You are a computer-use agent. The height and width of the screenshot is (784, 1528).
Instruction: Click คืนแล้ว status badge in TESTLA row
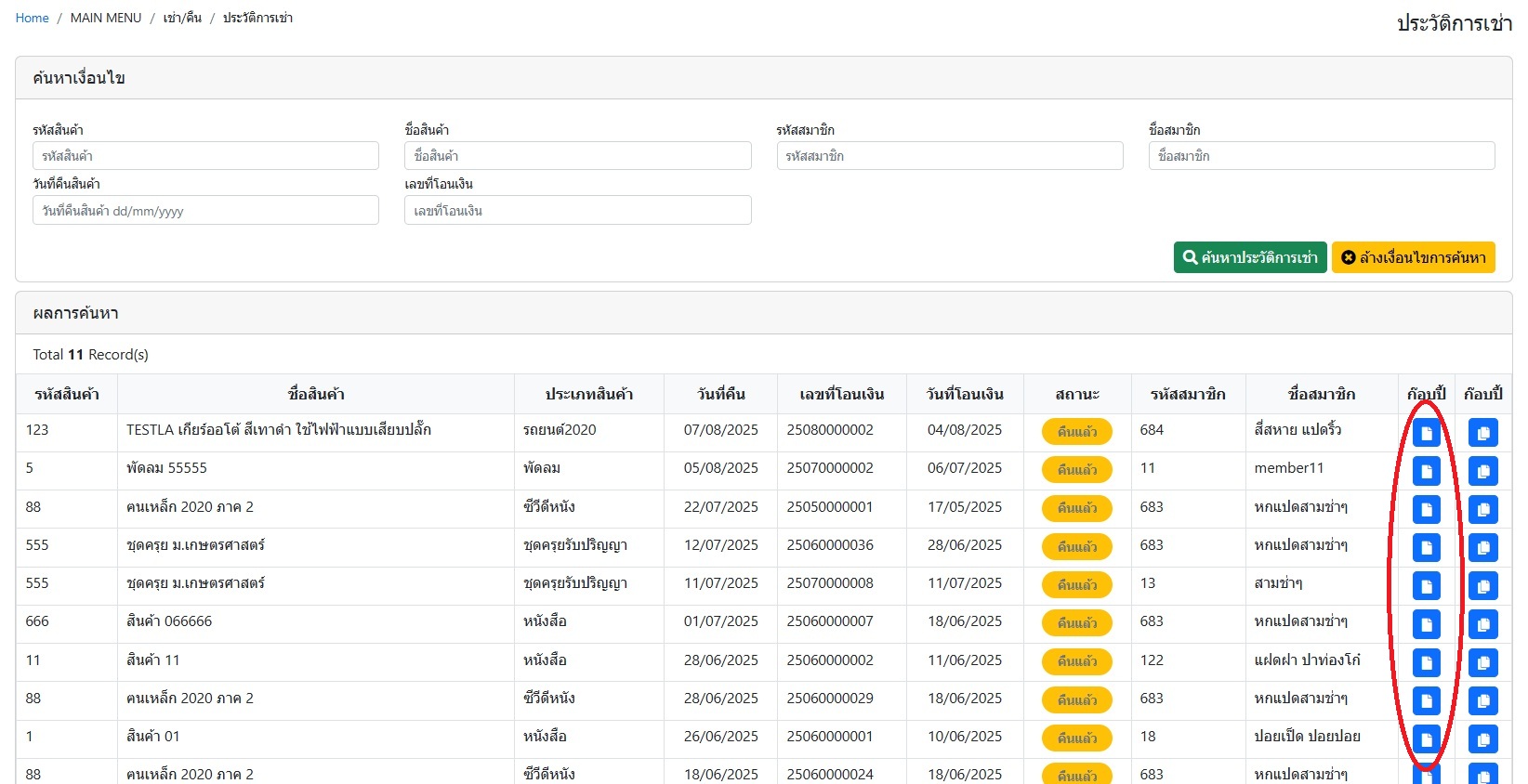1076,432
